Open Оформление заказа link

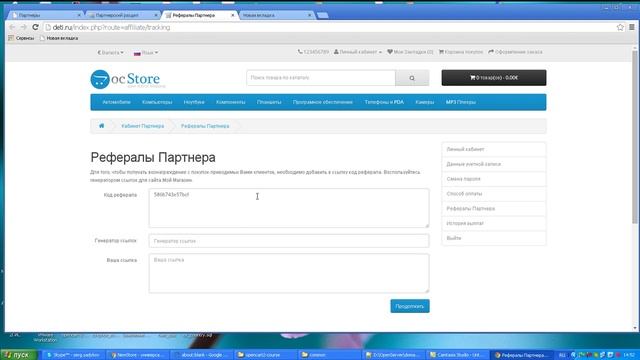coord(516,52)
